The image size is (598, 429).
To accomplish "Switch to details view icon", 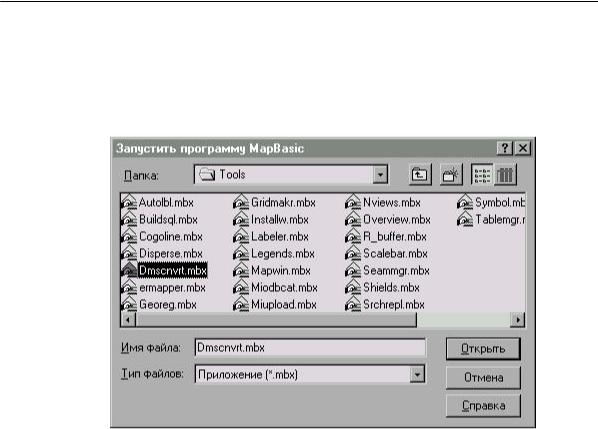I will (505, 175).
